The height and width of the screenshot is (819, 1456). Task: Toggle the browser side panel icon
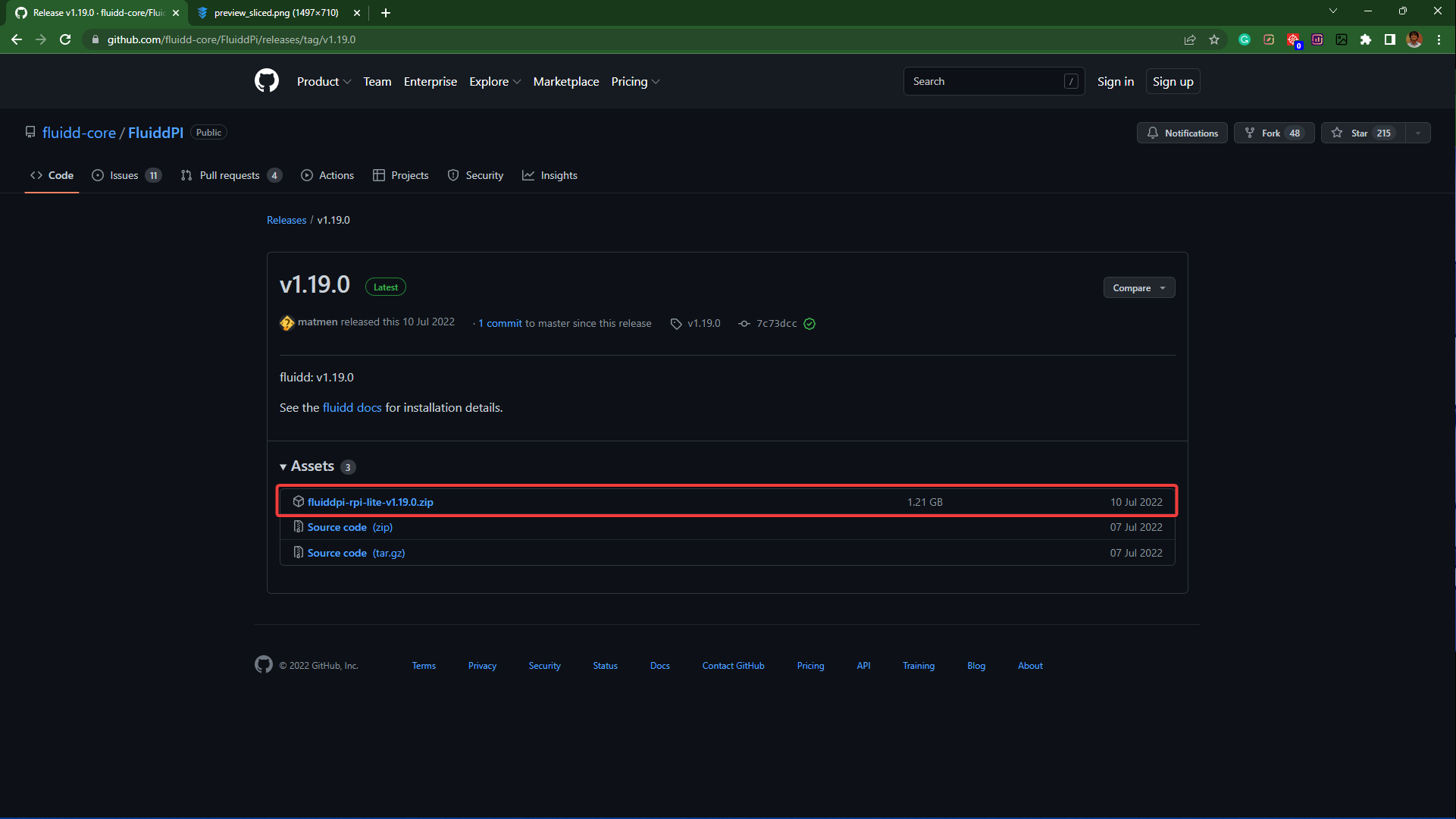click(x=1390, y=39)
